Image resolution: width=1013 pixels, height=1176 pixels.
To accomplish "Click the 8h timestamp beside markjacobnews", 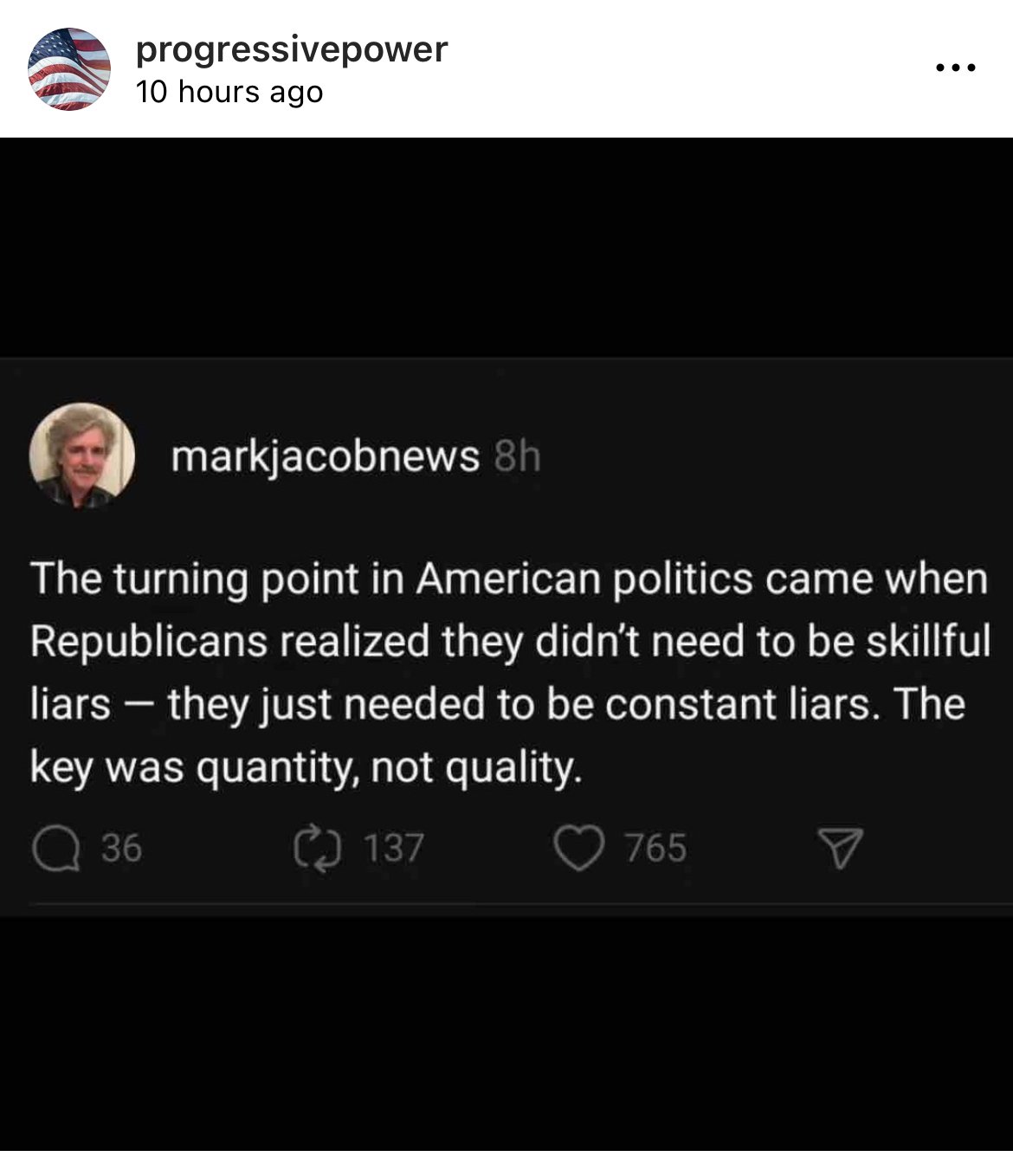I will (517, 457).
